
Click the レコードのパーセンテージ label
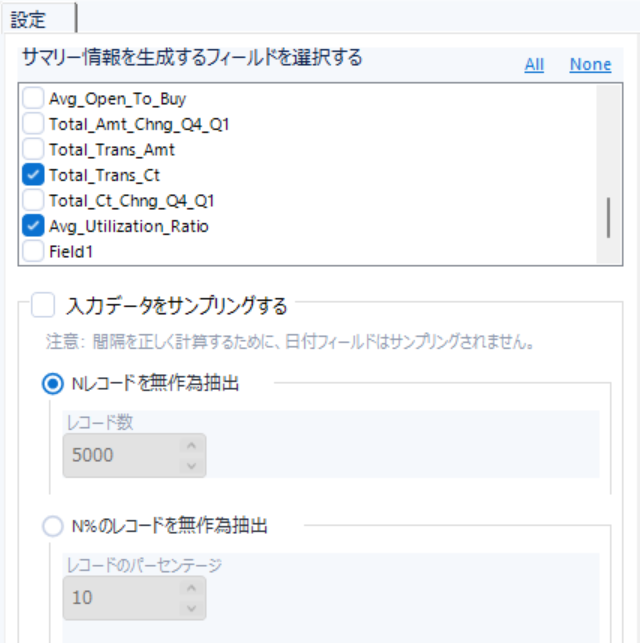[144, 565]
